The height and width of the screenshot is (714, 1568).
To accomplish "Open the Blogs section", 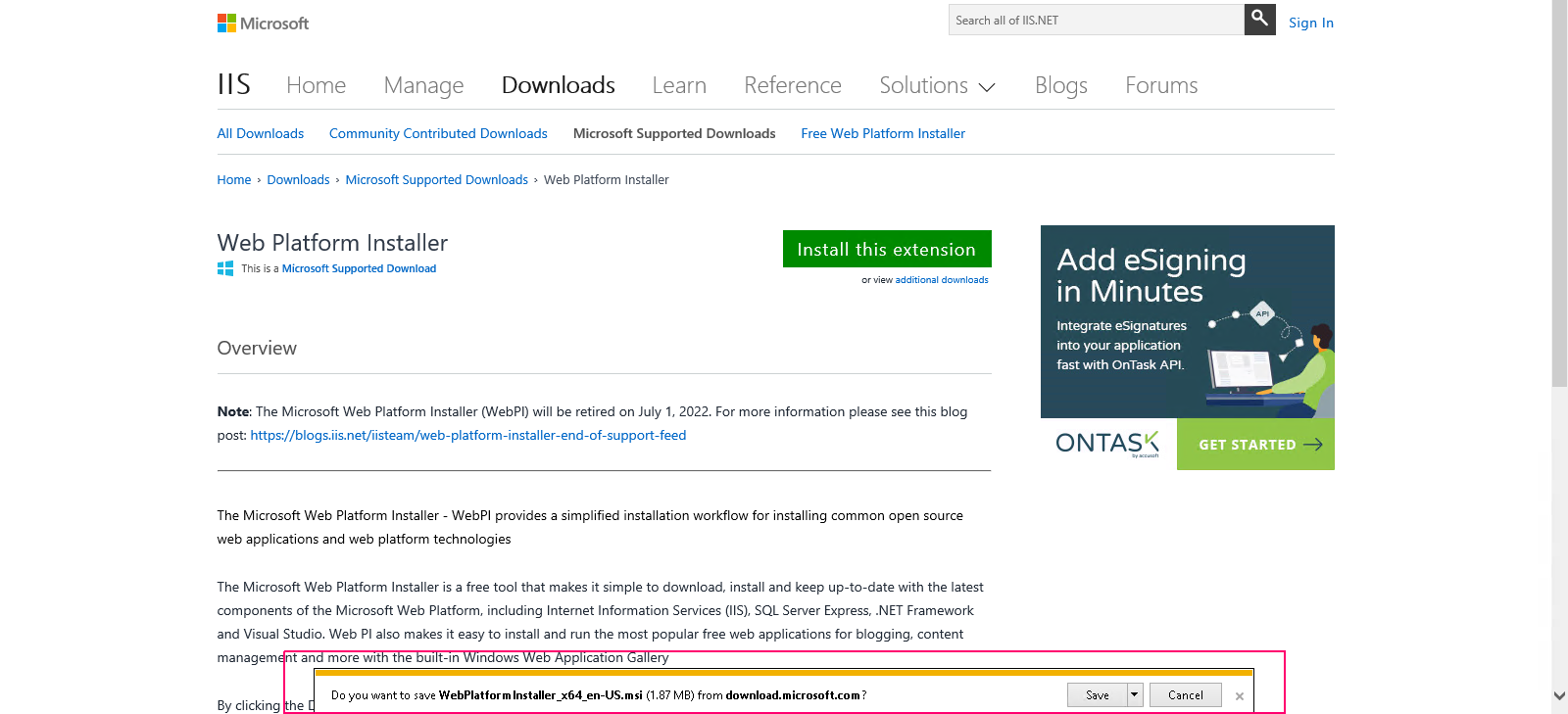I will 1060,85.
